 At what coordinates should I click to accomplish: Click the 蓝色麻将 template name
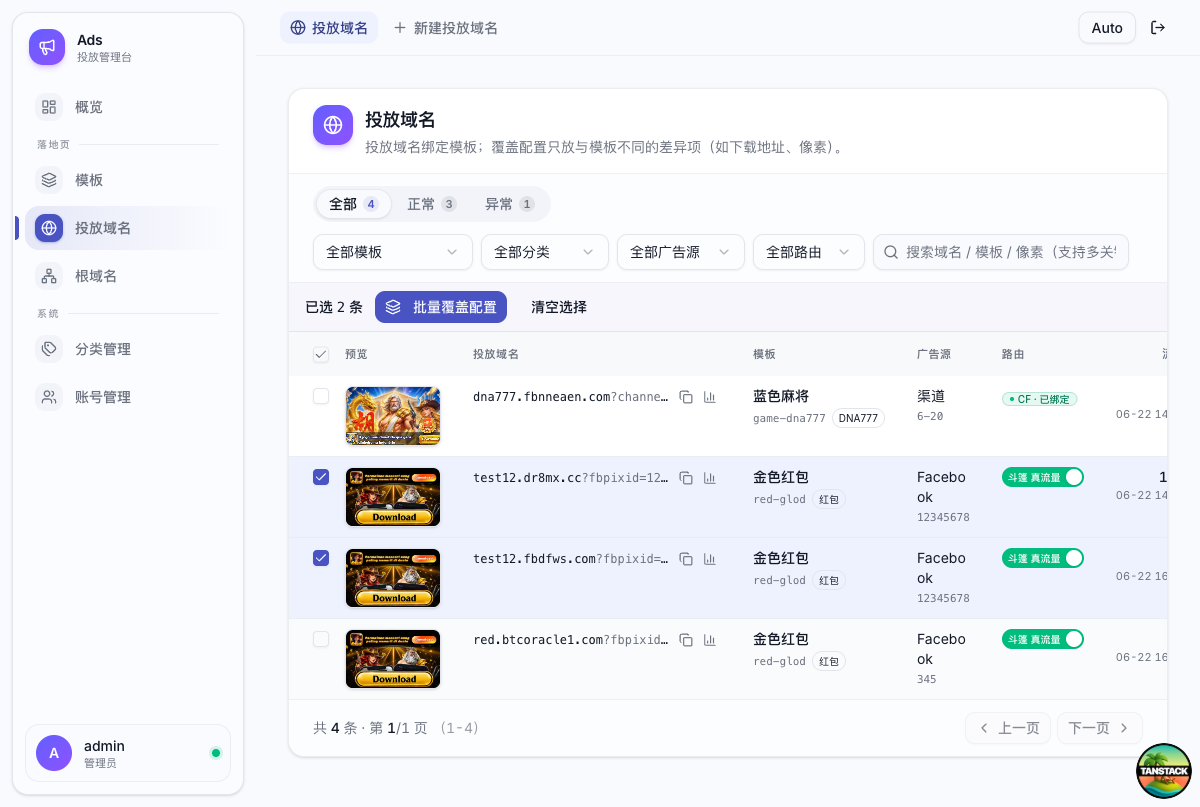click(781, 397)
